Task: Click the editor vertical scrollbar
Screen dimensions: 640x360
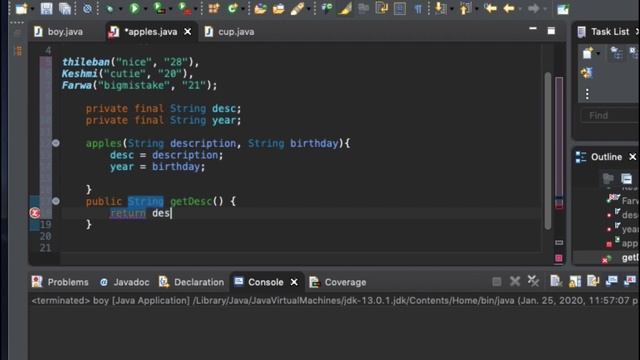Action: (548, 150)
